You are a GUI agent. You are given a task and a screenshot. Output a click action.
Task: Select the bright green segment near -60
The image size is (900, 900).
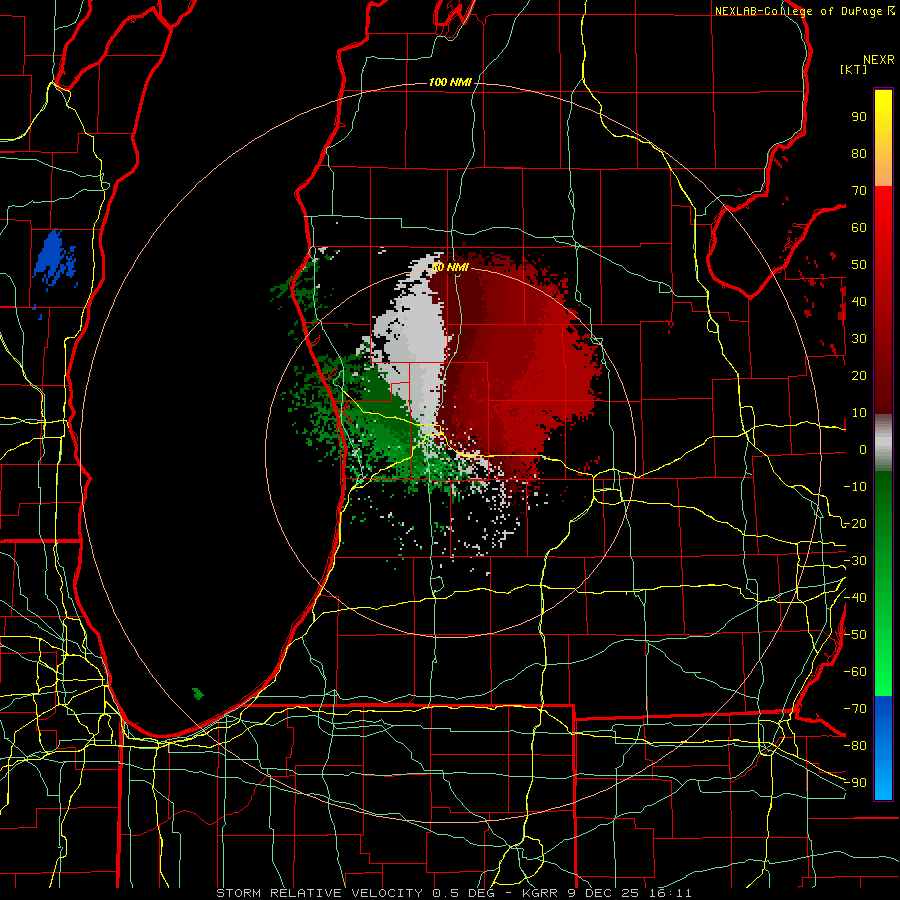point(883,672)
